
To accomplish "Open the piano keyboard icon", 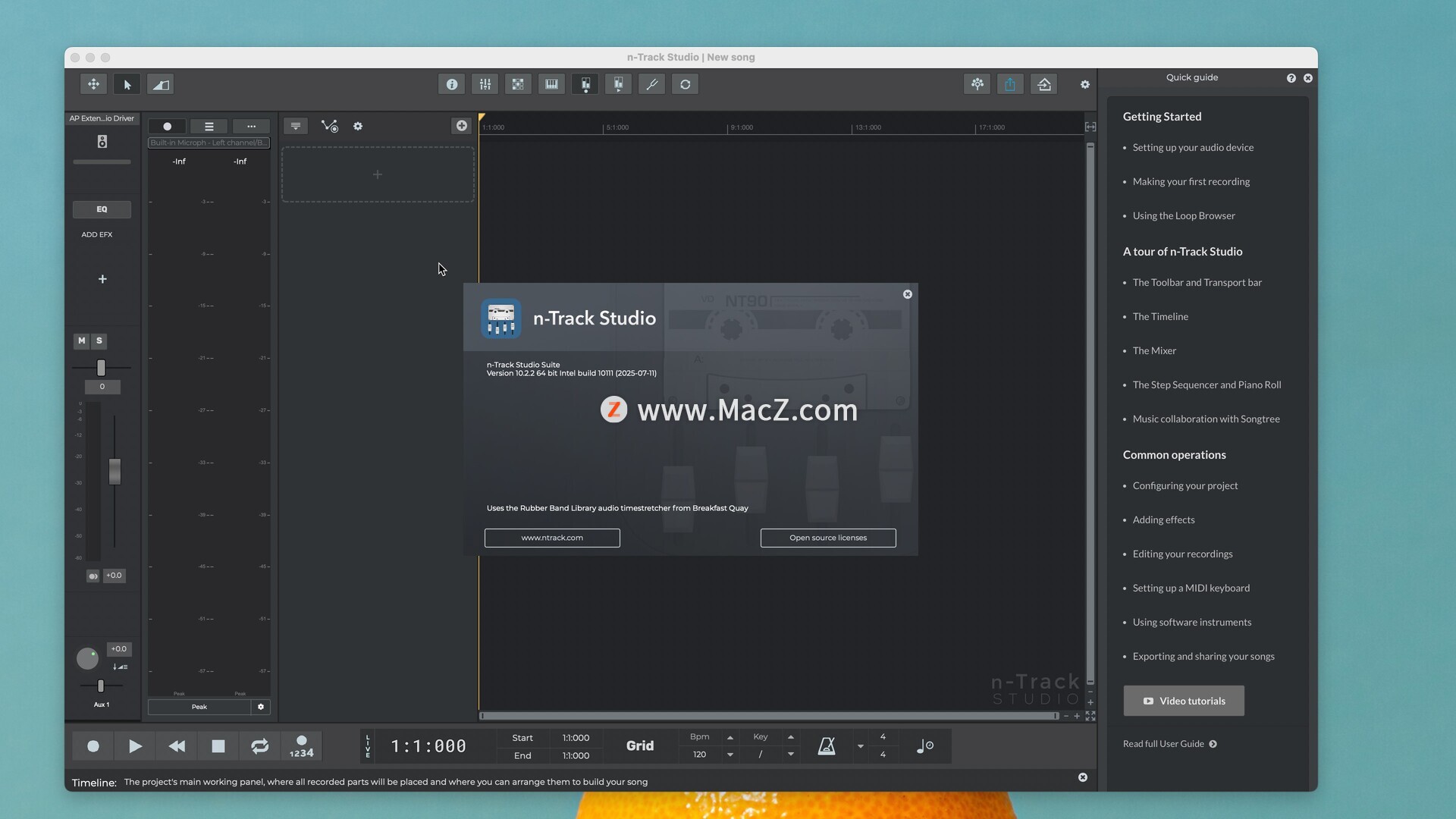I will (x=552, y=84).
